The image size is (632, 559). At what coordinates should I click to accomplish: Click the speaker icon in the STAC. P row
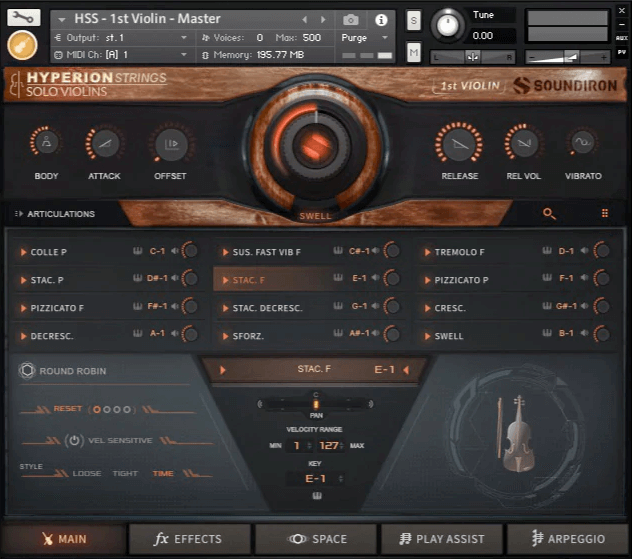click(x=175, y=278)
